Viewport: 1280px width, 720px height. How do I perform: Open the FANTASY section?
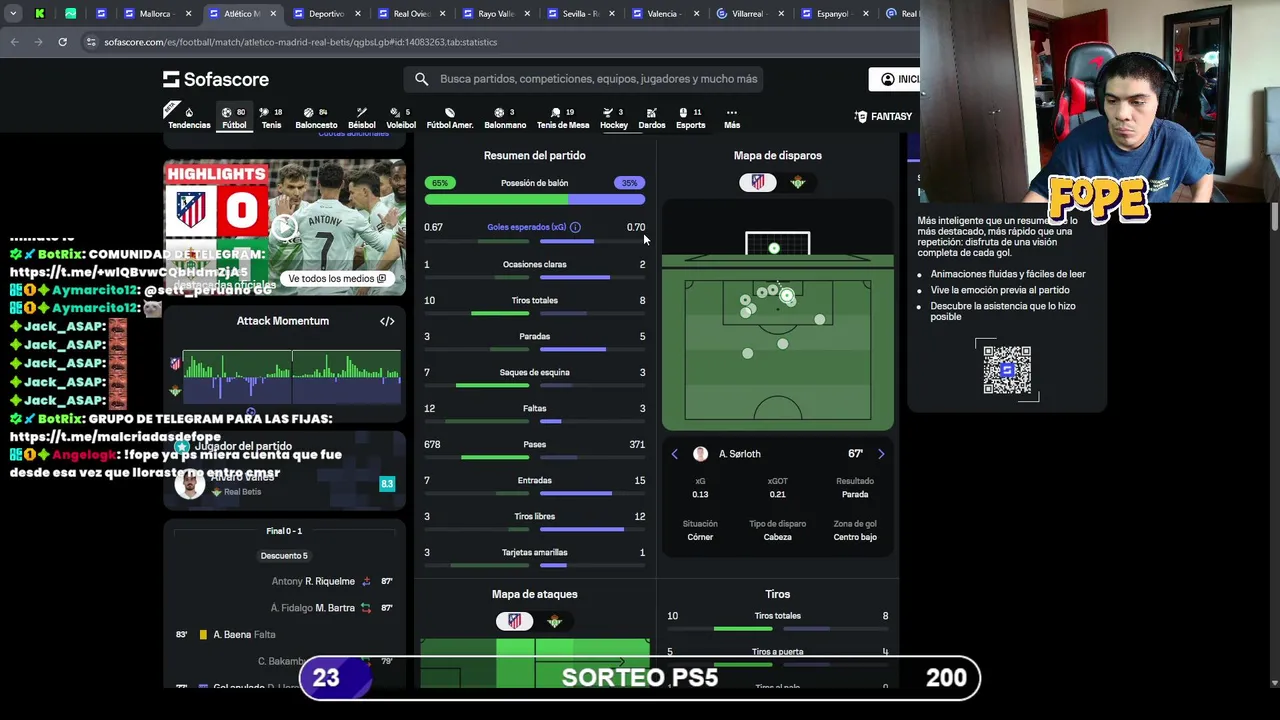[x=883, y=117]
